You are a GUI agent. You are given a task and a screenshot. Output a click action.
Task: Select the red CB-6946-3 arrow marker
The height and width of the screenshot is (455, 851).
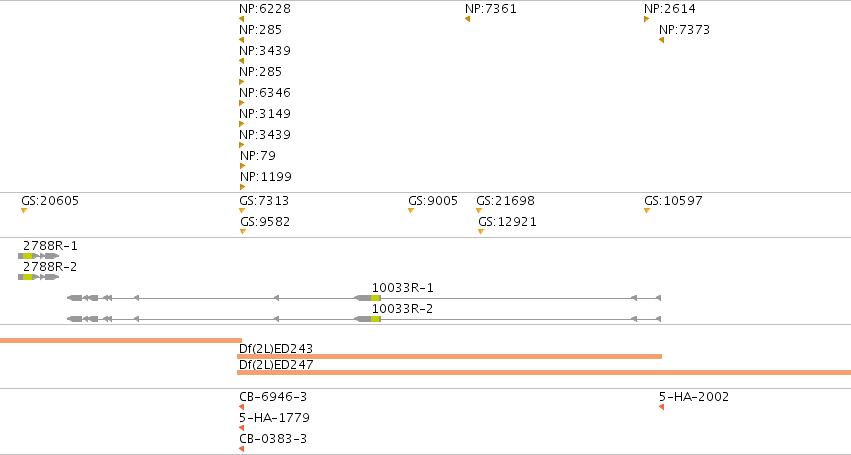tap(242, 407)
